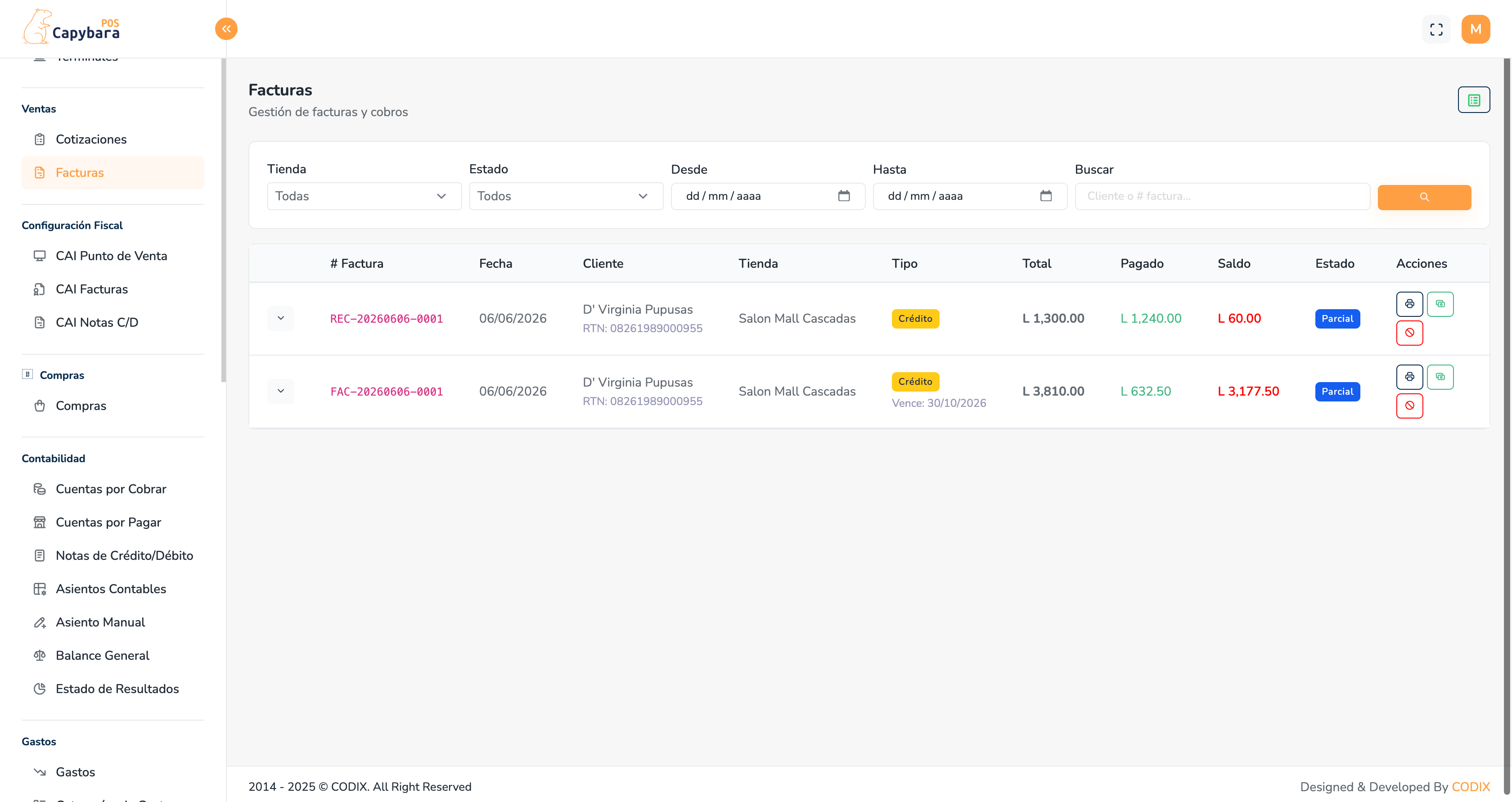
Task: Click the Desde date input field
Action: click(768, 196)
